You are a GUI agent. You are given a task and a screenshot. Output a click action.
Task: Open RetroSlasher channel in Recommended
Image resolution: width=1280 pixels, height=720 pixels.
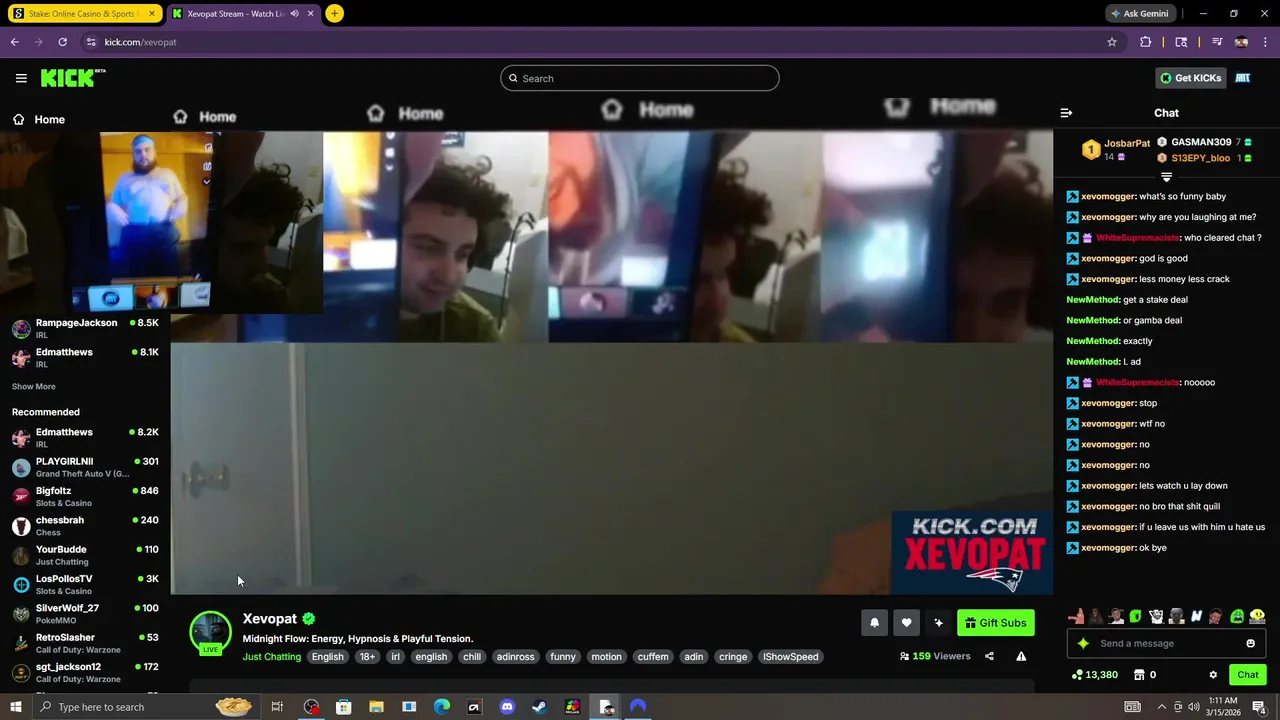point(85,643)
